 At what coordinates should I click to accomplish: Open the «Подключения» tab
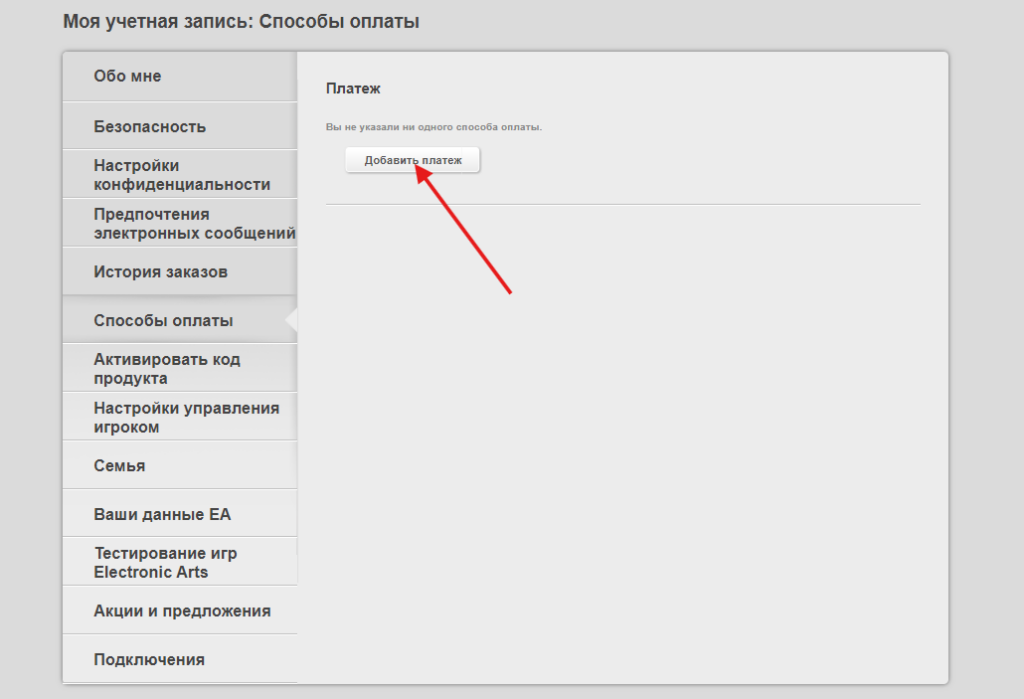149,660
